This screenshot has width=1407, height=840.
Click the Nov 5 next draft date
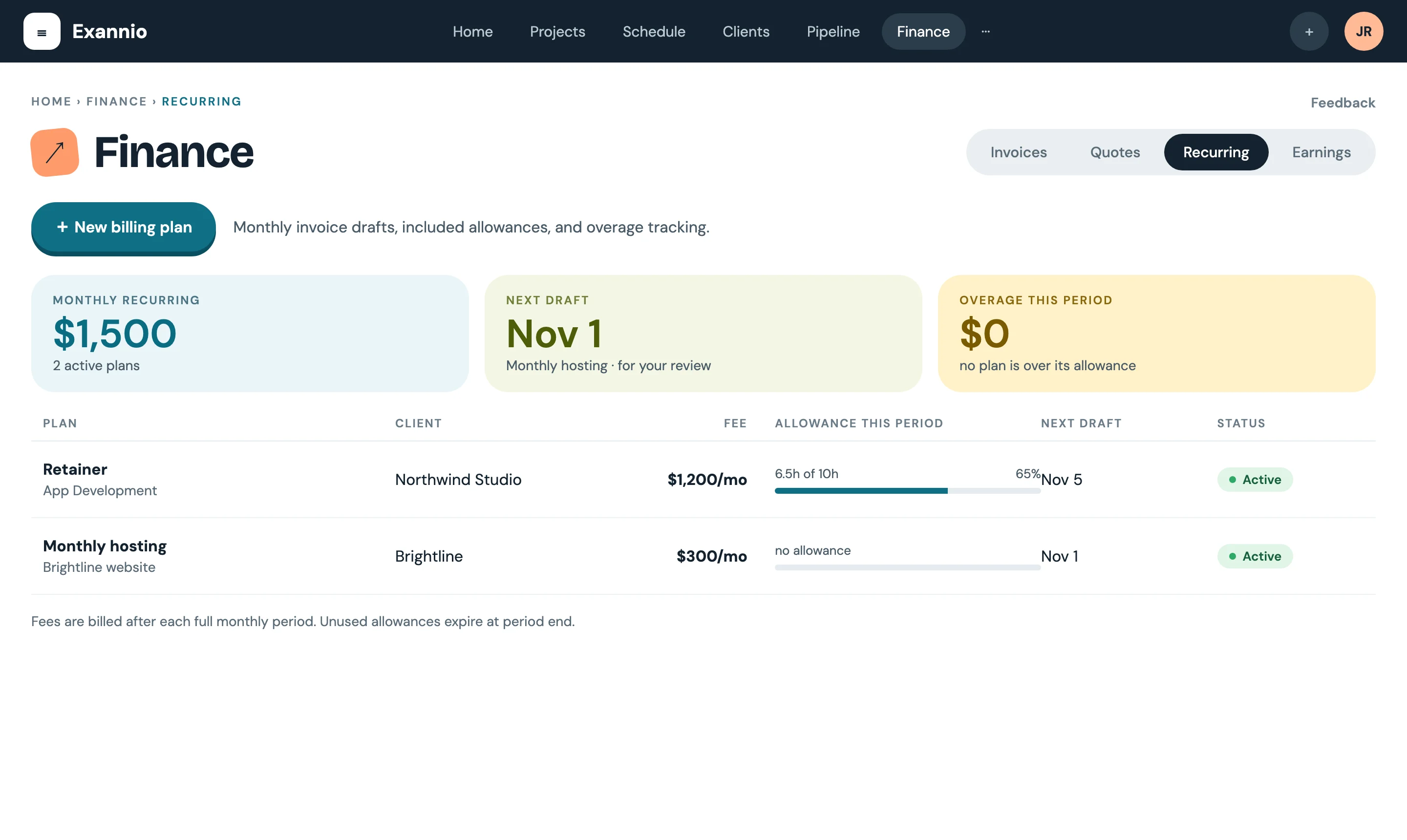(x=1061, y=480)
